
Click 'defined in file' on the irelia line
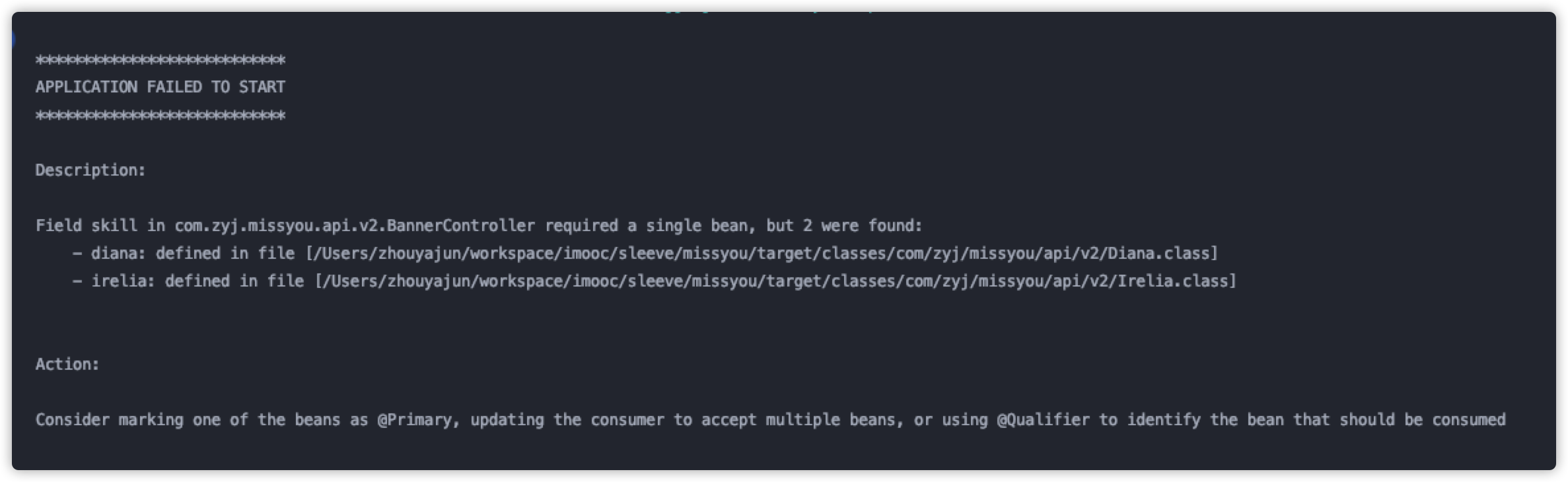point(234,281)
